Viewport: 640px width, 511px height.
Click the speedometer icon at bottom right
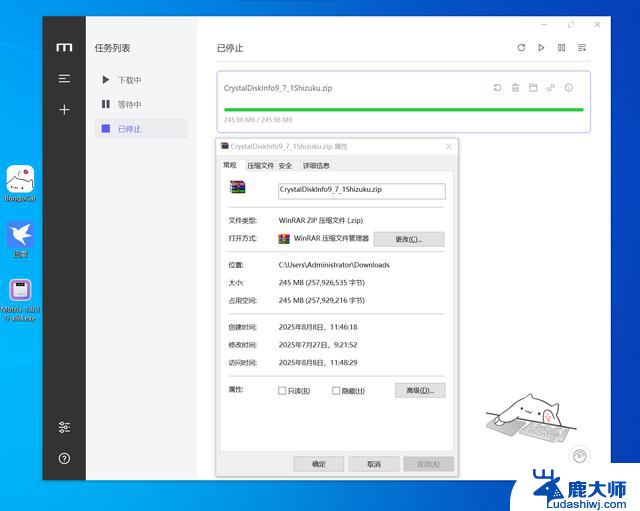580,456
